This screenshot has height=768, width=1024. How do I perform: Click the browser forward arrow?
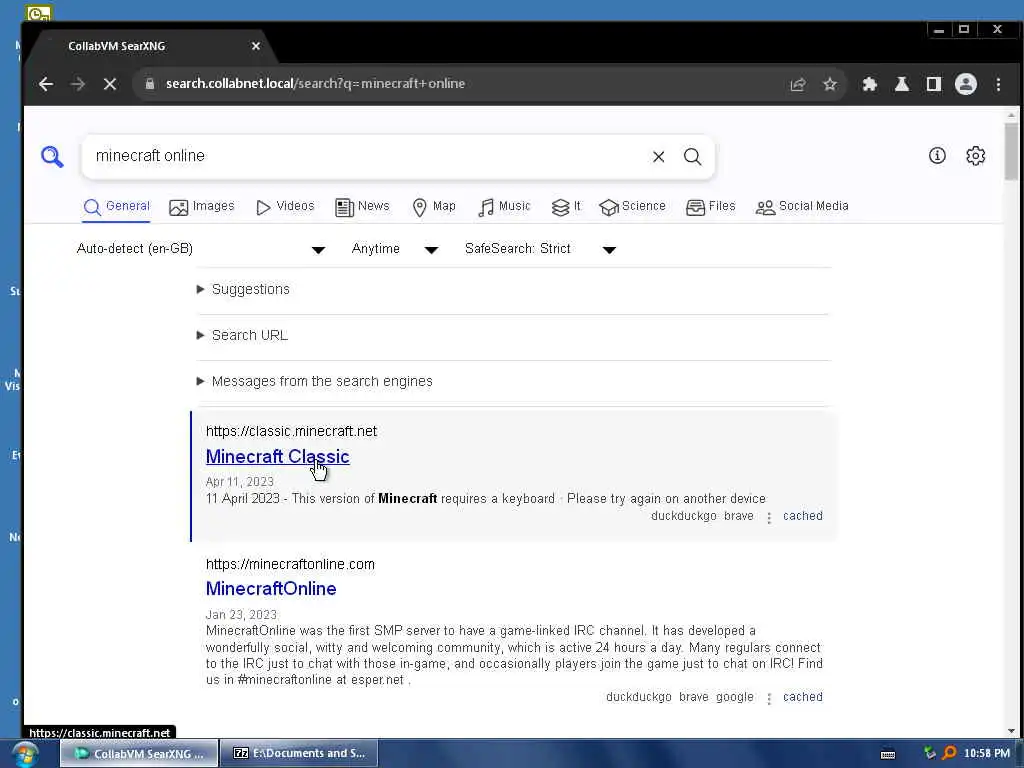coord(78,84)
